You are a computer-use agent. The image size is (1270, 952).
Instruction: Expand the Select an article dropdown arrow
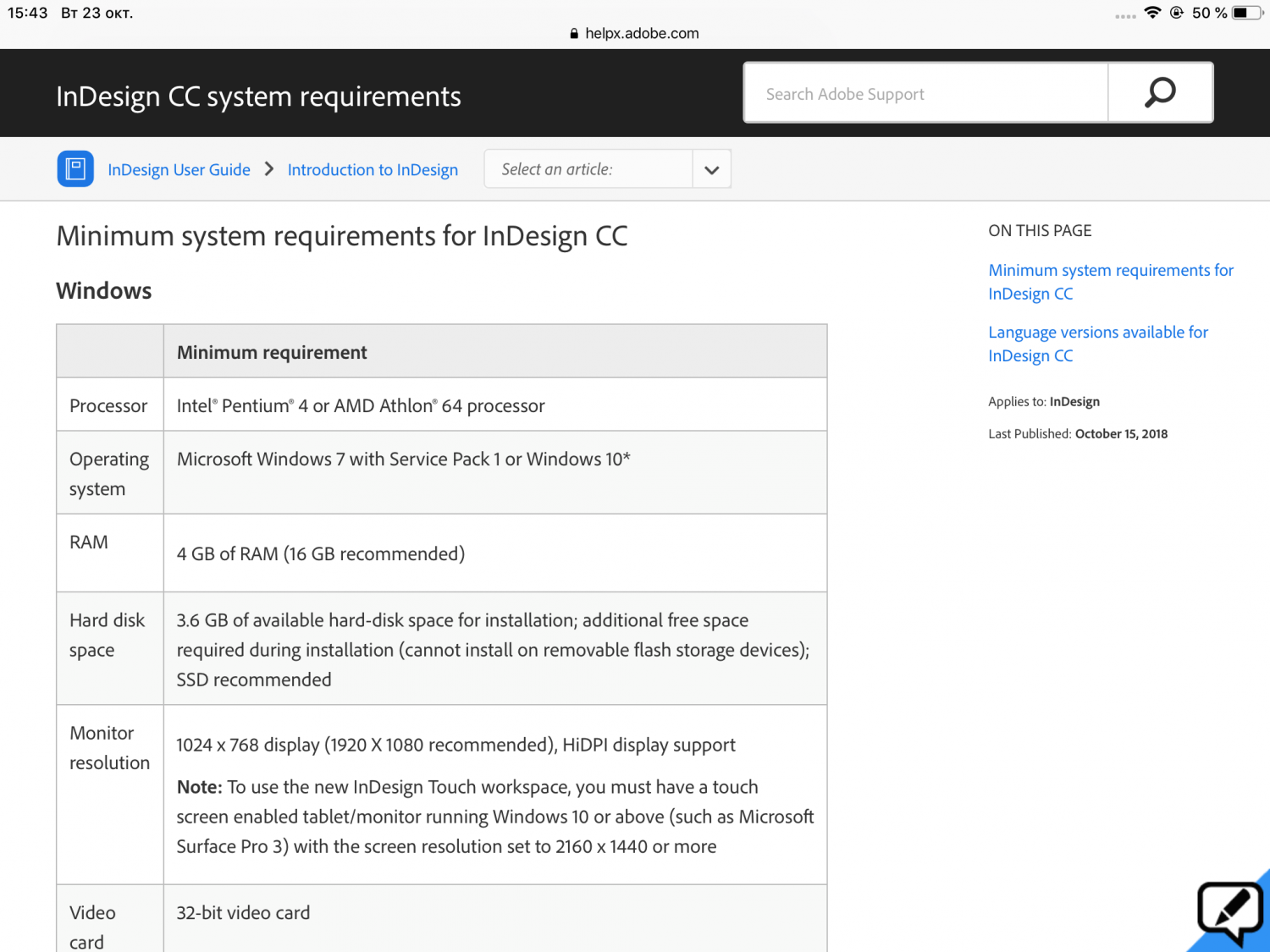[x=711, y=169]
